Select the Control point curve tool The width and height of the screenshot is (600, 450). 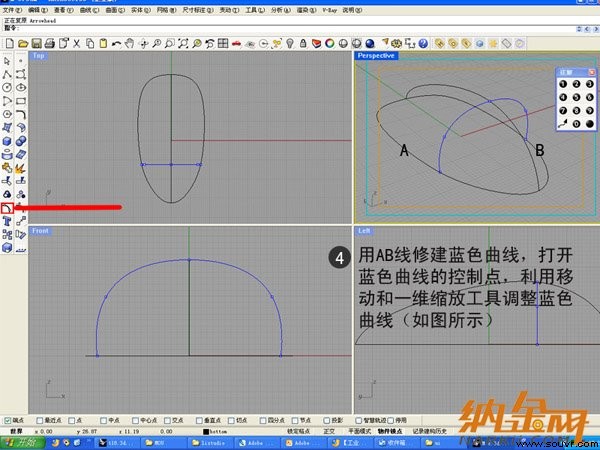[21, 74]
